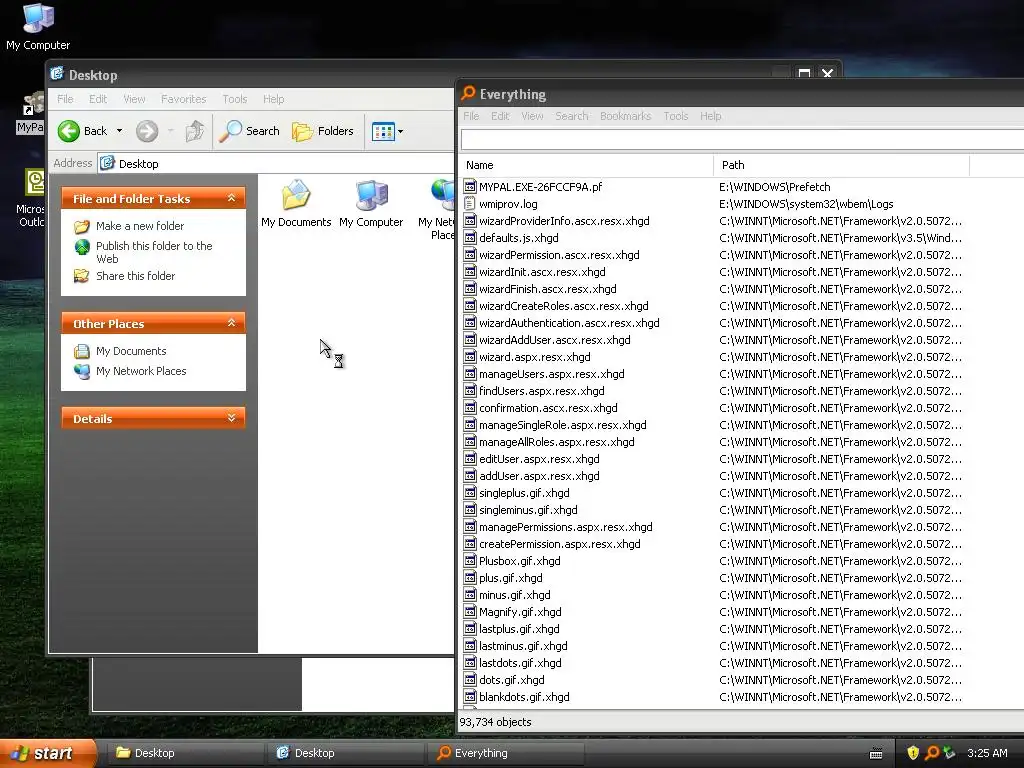Open My Network Places link

coord(141,371)
